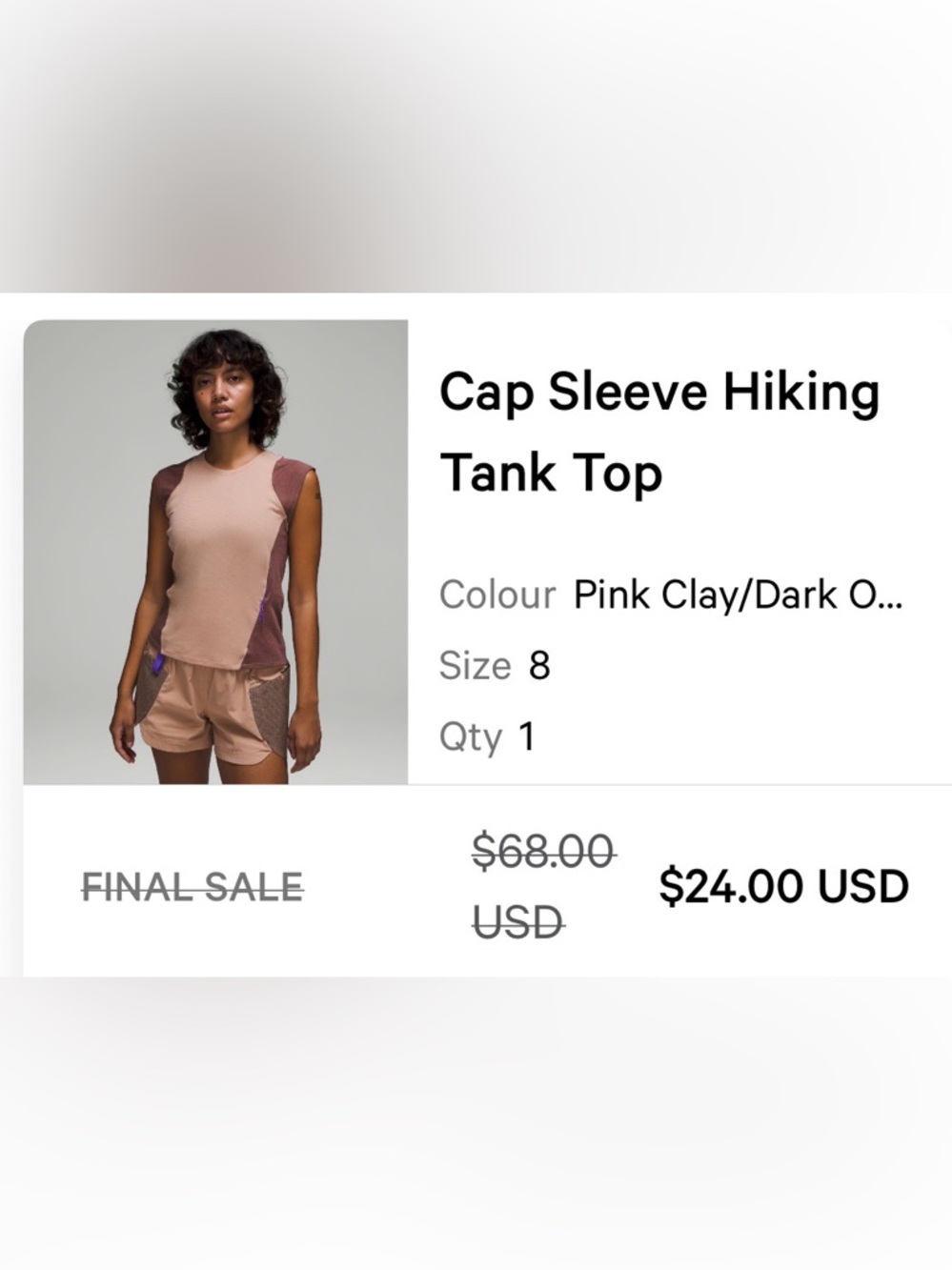Screen dimensions: 952x1270
Task: Click the $24.00 USD sale price
Action: 785,884
